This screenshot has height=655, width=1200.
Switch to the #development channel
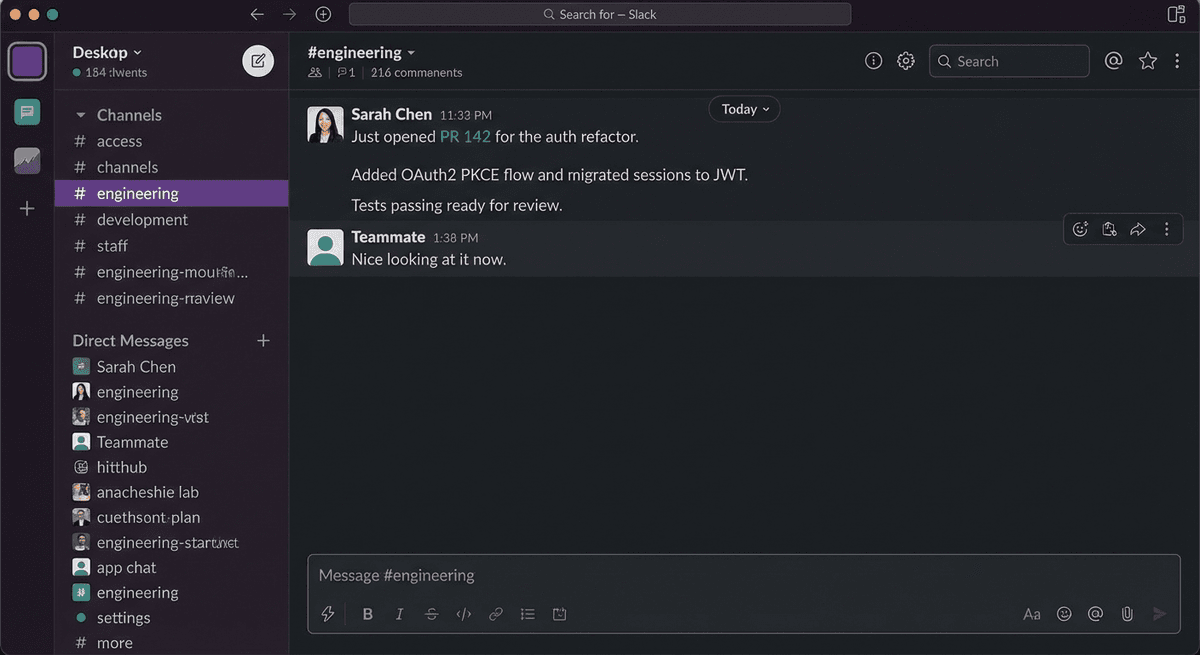141,219
